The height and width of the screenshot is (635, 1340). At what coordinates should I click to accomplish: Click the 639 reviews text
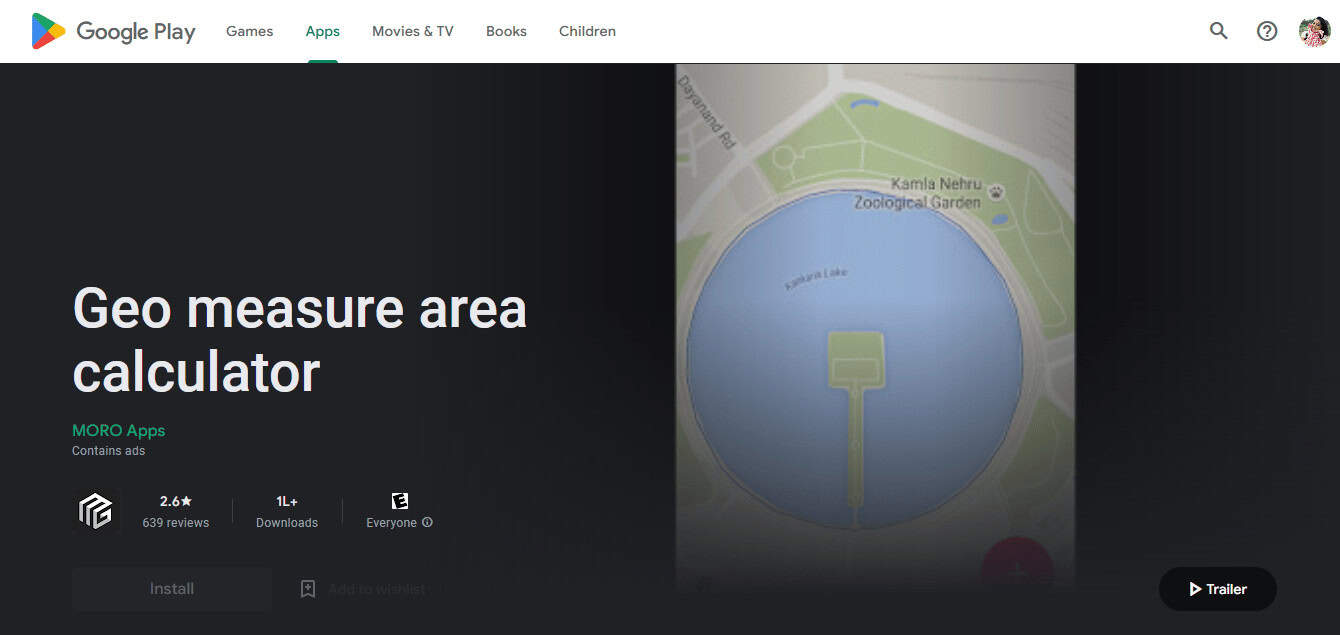[176, 522]
